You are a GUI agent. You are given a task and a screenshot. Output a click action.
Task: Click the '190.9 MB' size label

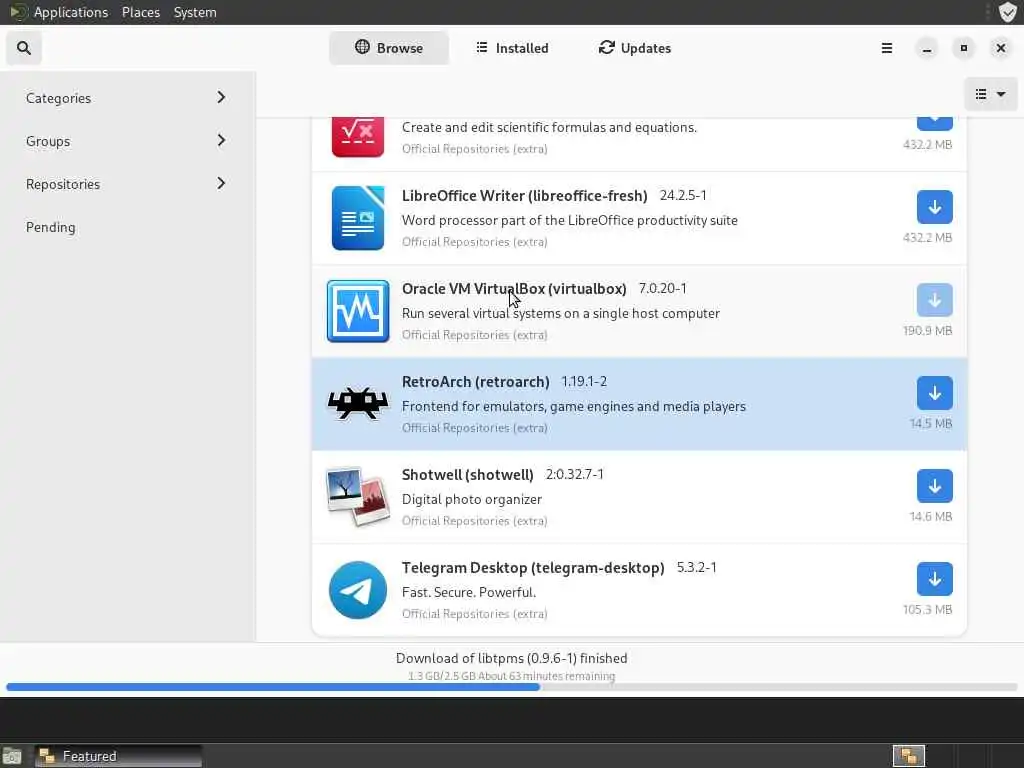click(x=927, y=330)
